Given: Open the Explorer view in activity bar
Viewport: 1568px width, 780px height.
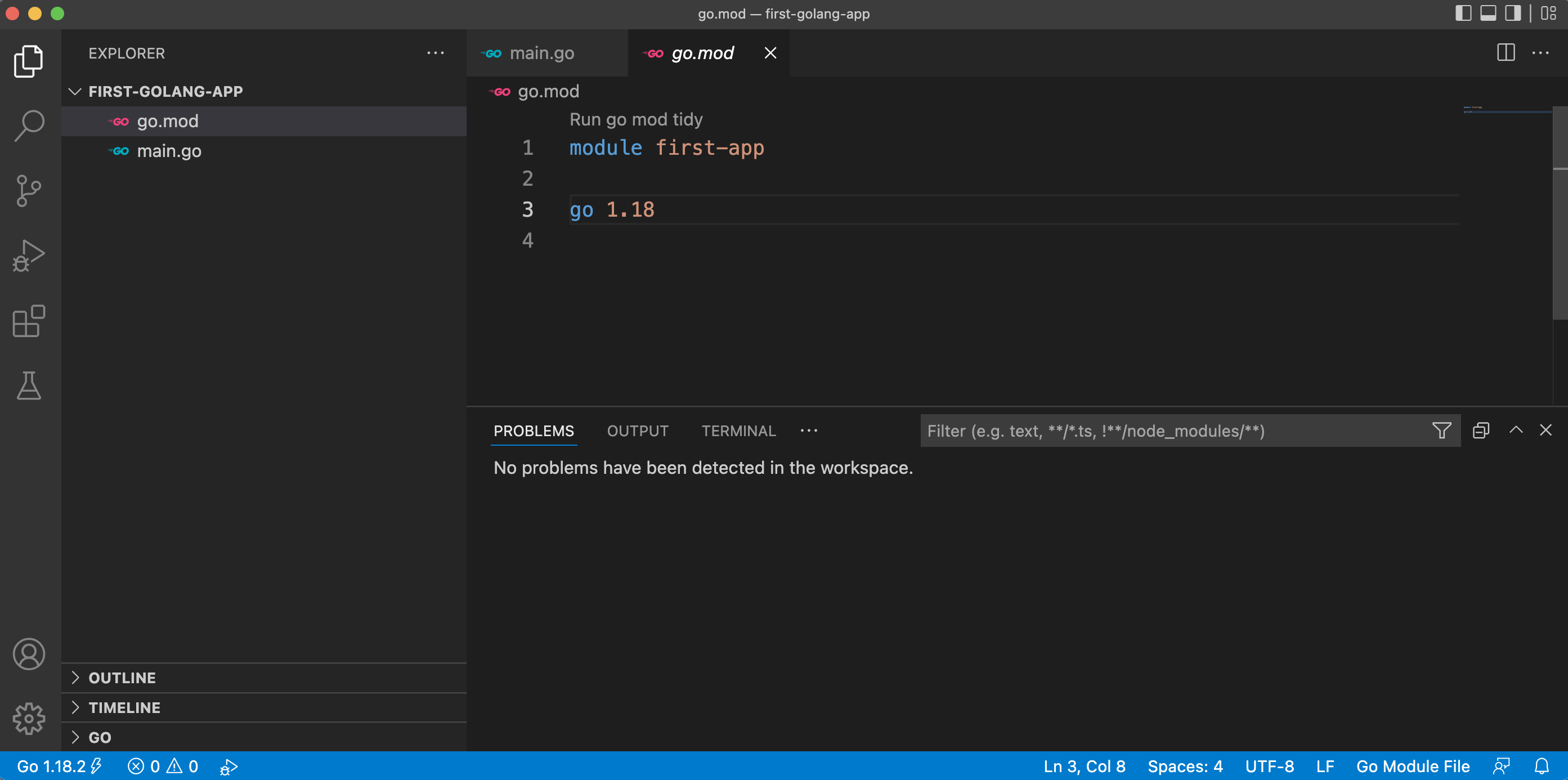Looking at the screenshot, I should click(x=29, y=61).
